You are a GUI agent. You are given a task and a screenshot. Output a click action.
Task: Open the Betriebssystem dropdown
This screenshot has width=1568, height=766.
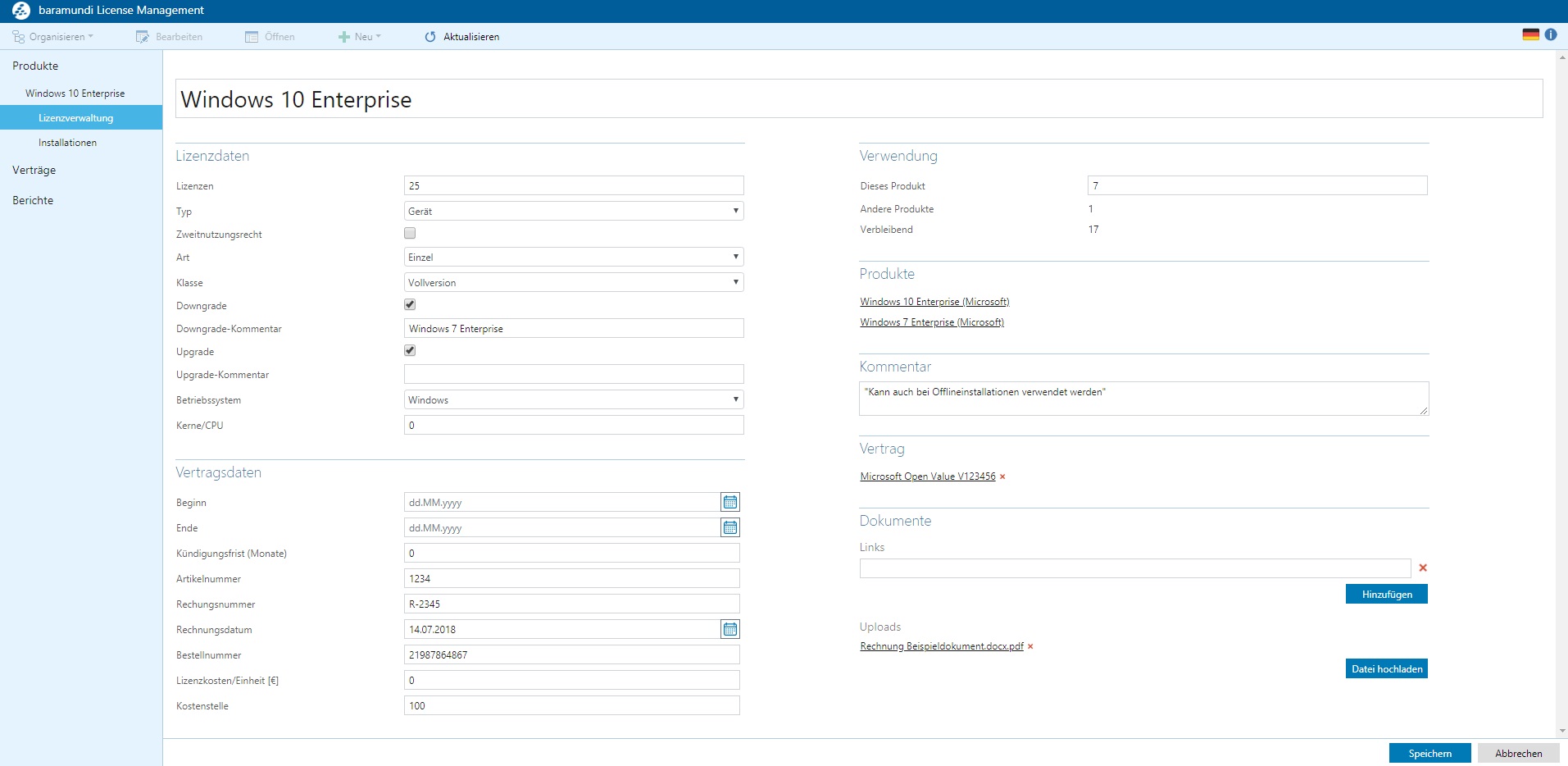tap(574, 399)
